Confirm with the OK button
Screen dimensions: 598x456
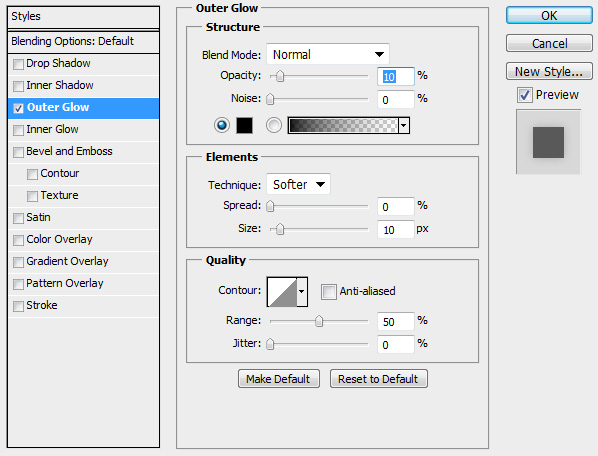click(x=549, y=16)
